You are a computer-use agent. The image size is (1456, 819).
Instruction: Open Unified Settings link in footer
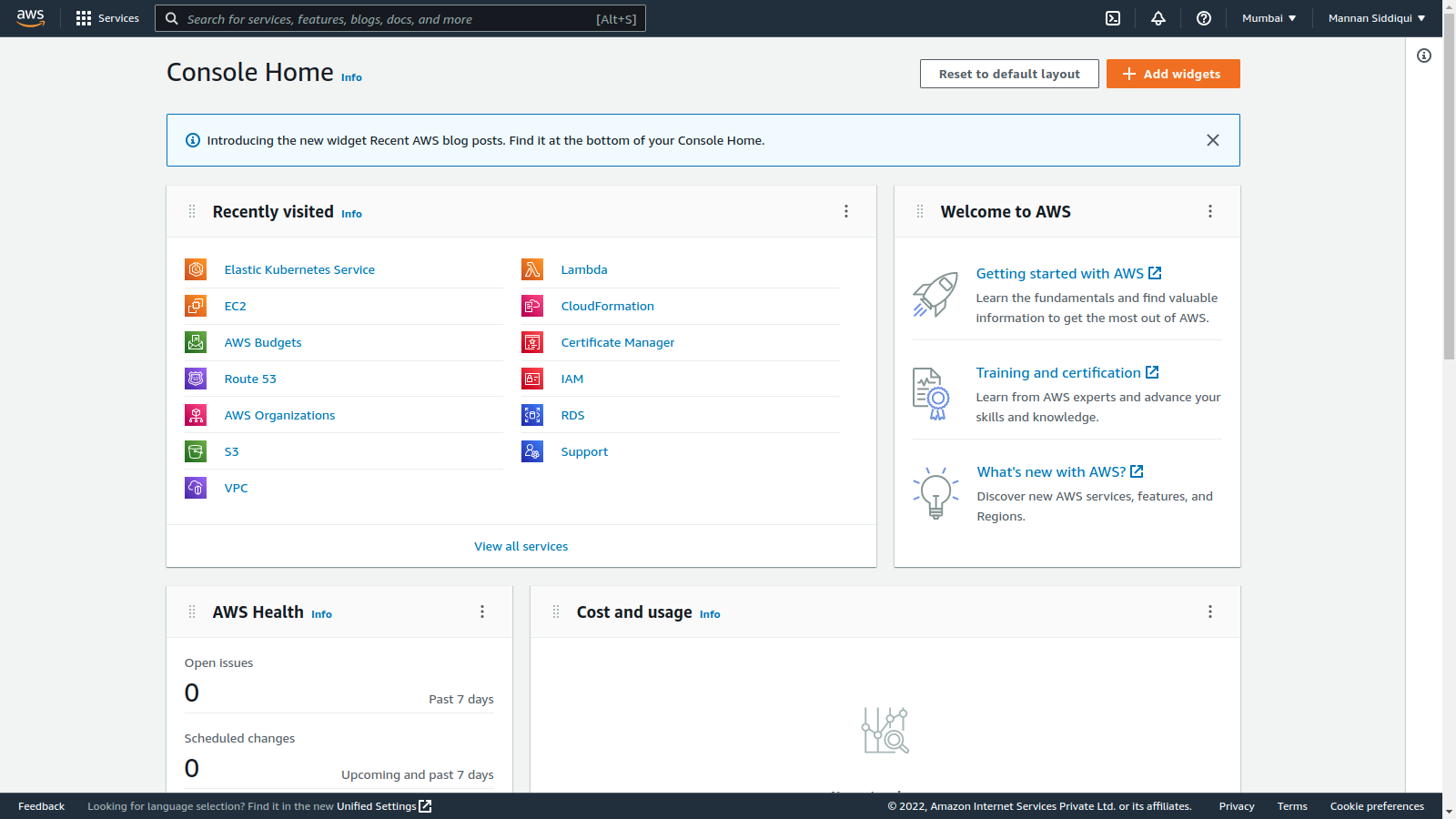384,806
